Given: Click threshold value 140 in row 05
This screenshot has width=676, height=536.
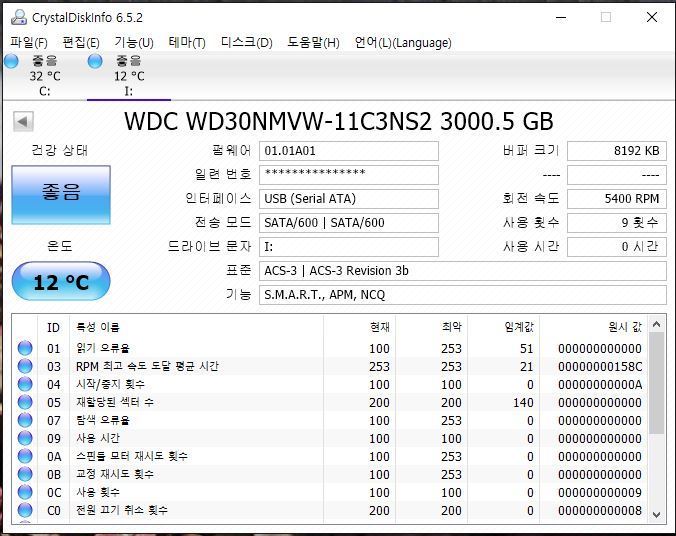Looking at the screenshot, I should click(523, 403).
